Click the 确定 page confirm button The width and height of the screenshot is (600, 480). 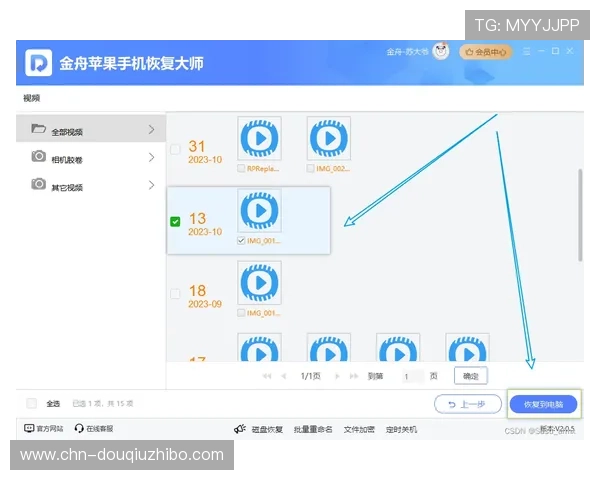(471, 376)
